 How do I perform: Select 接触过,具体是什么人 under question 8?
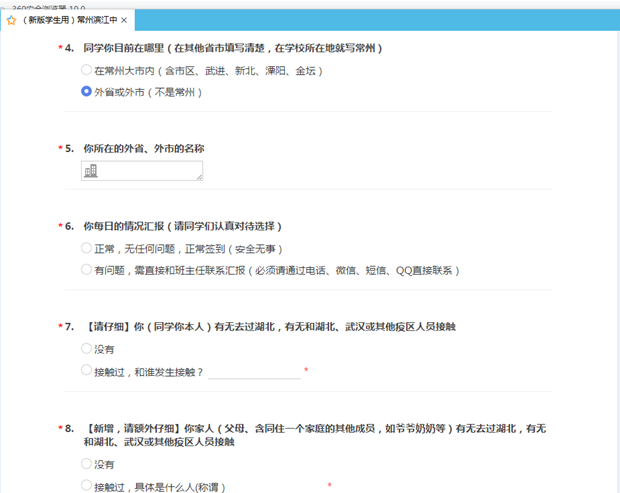[87, 486]
